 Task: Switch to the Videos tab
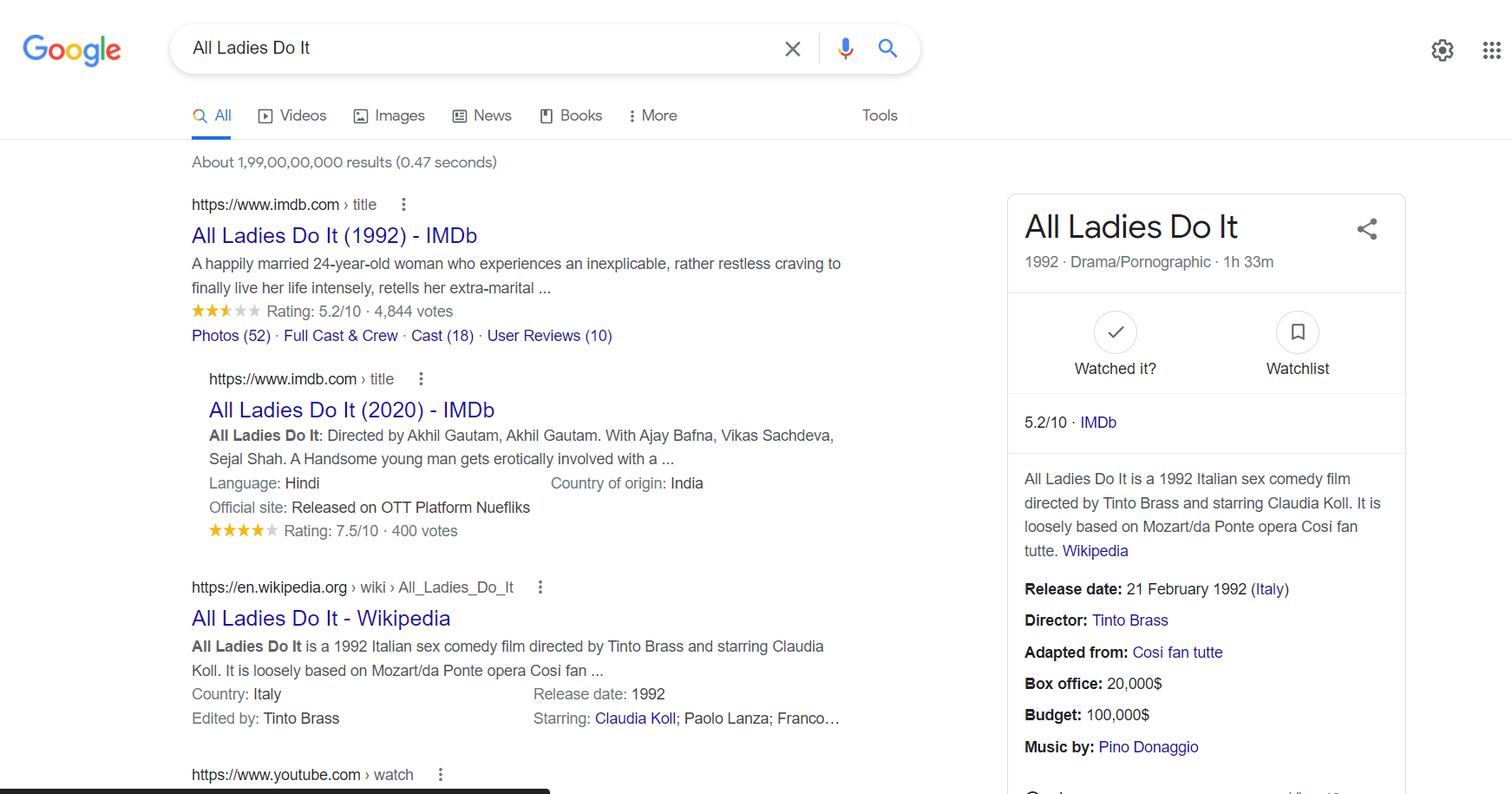292,115
